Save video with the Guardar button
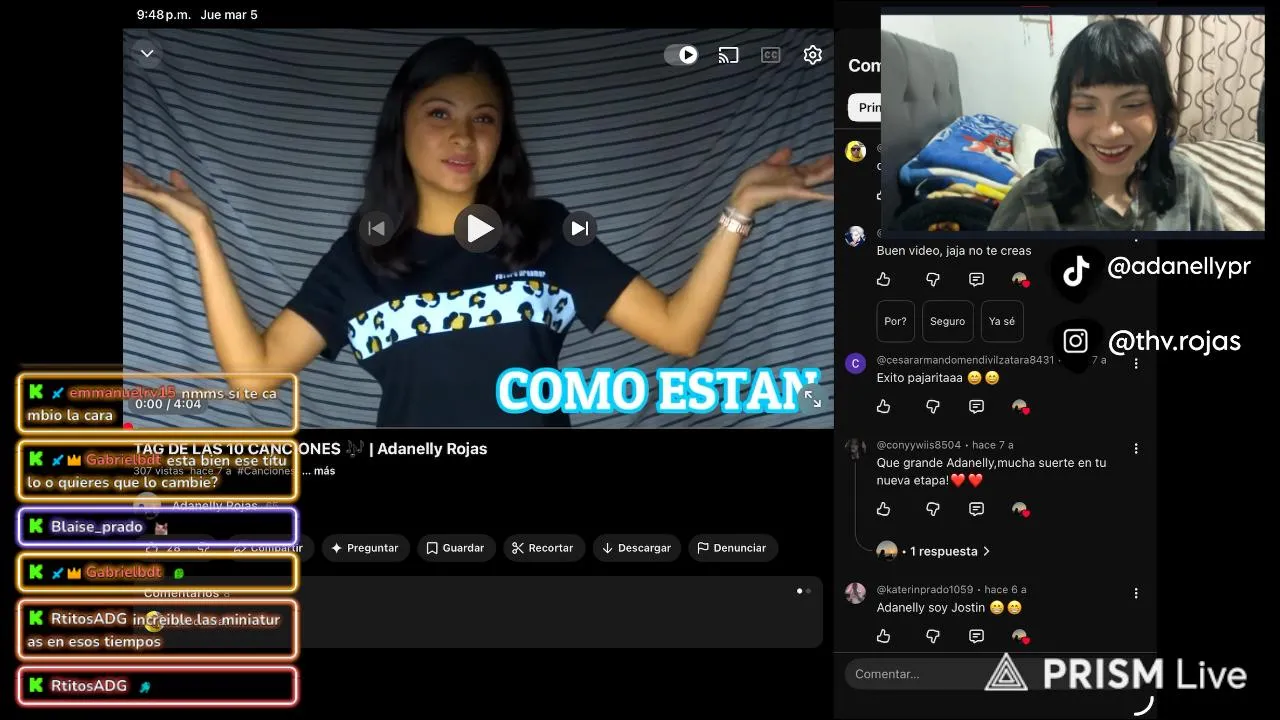1280x720 pixels. tap(455, 548)
